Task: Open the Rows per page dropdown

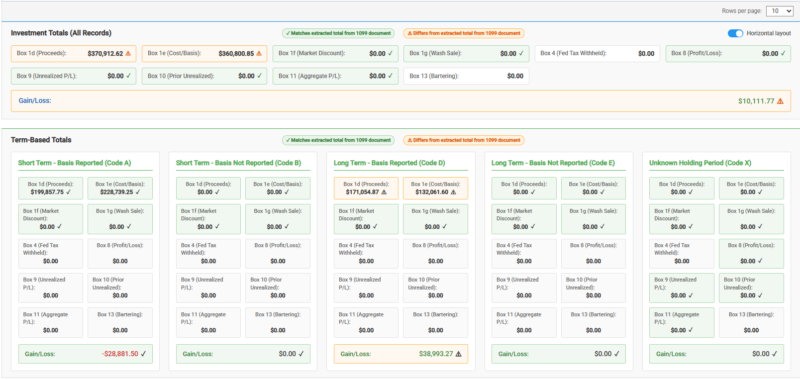Action: pos(780,11)
